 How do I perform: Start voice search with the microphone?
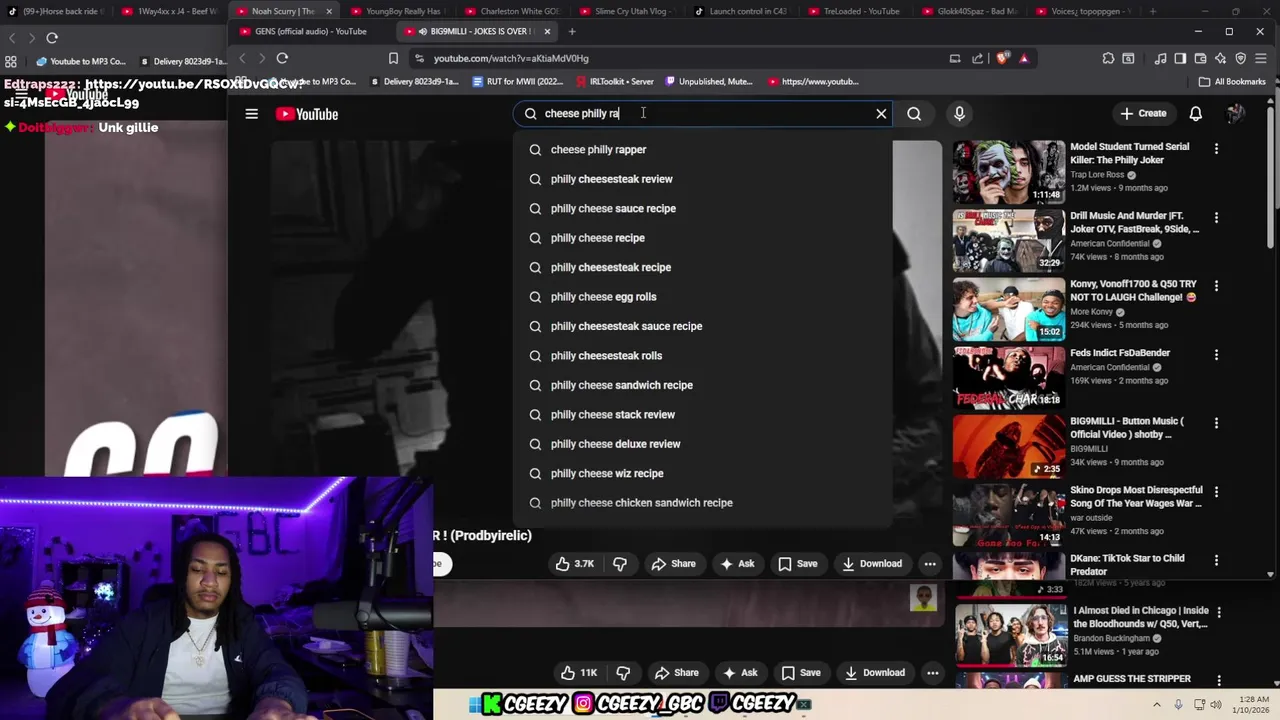959,114
